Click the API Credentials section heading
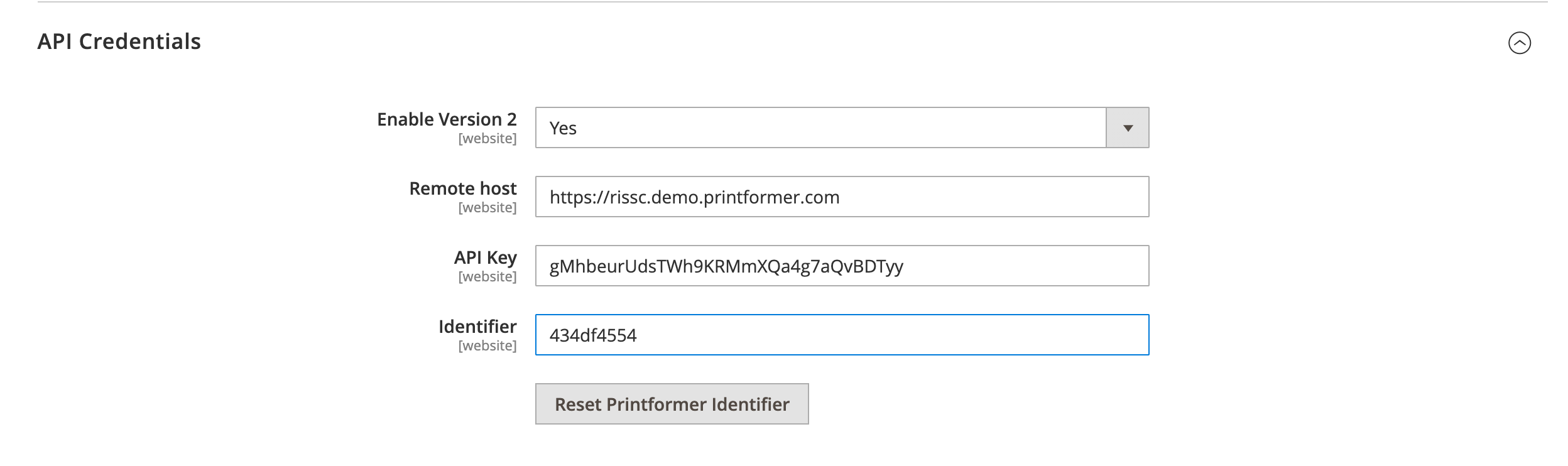1568x466 pixels. point(119,41)
